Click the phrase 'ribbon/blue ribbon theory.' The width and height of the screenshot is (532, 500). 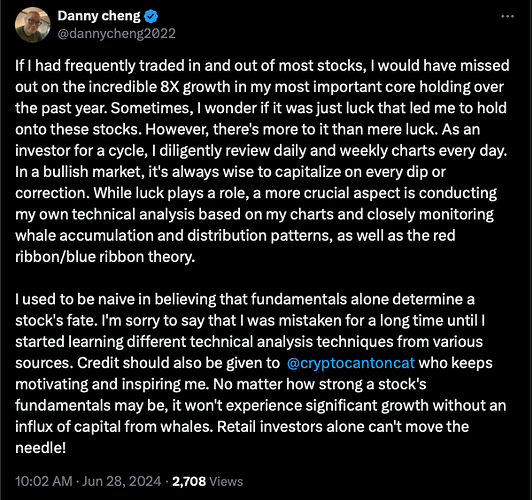(x=105, y=257)
